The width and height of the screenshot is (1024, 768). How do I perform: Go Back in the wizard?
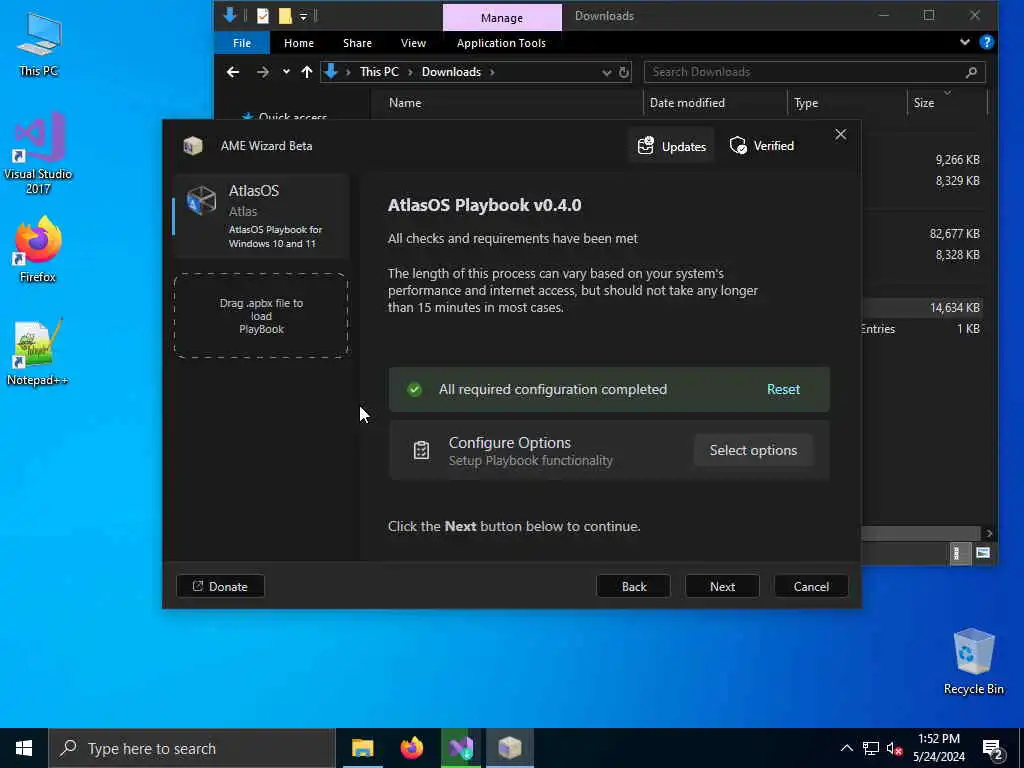point(633,586)
